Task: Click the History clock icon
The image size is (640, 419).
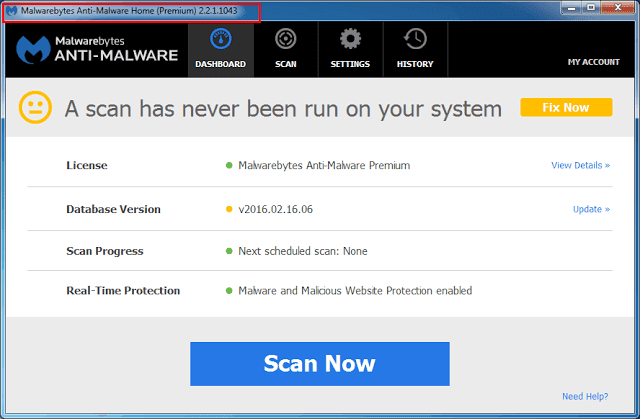Action: tap(415, 39)
